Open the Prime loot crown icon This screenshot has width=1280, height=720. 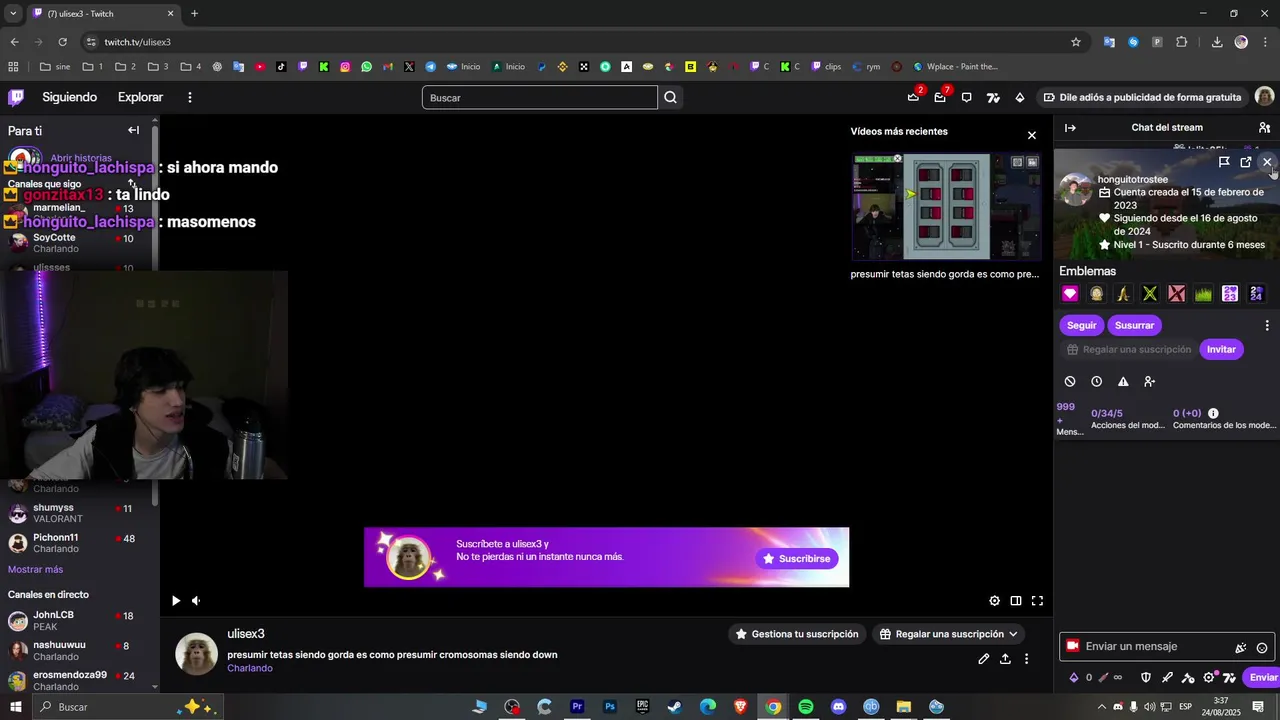click(913, 97)
